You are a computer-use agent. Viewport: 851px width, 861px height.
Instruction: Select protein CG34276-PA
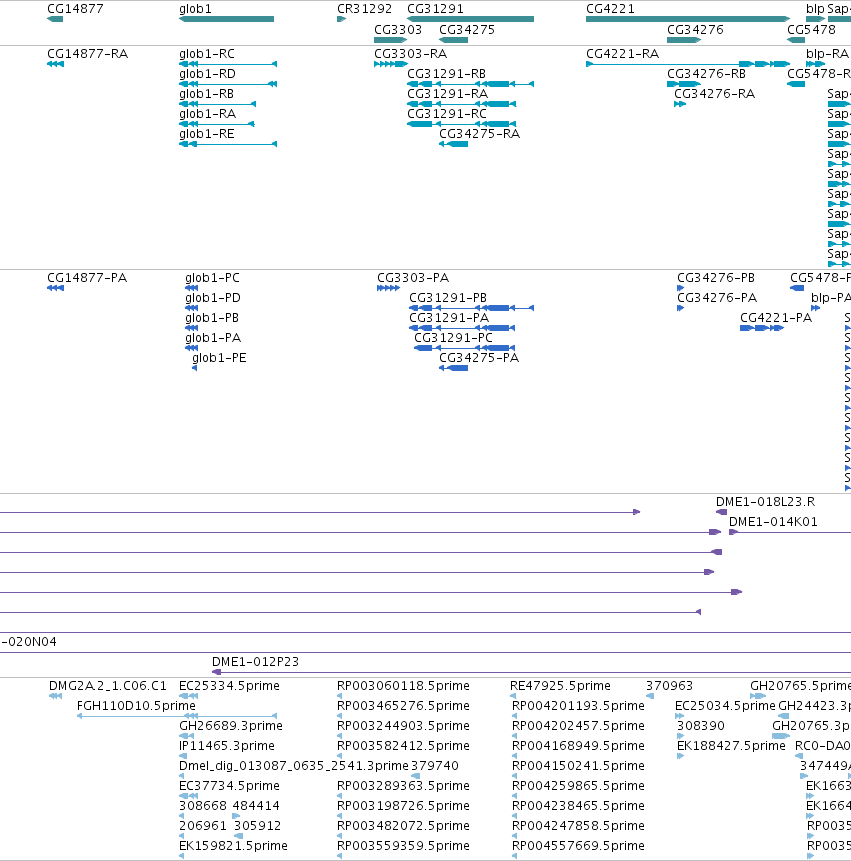point(717,298)
